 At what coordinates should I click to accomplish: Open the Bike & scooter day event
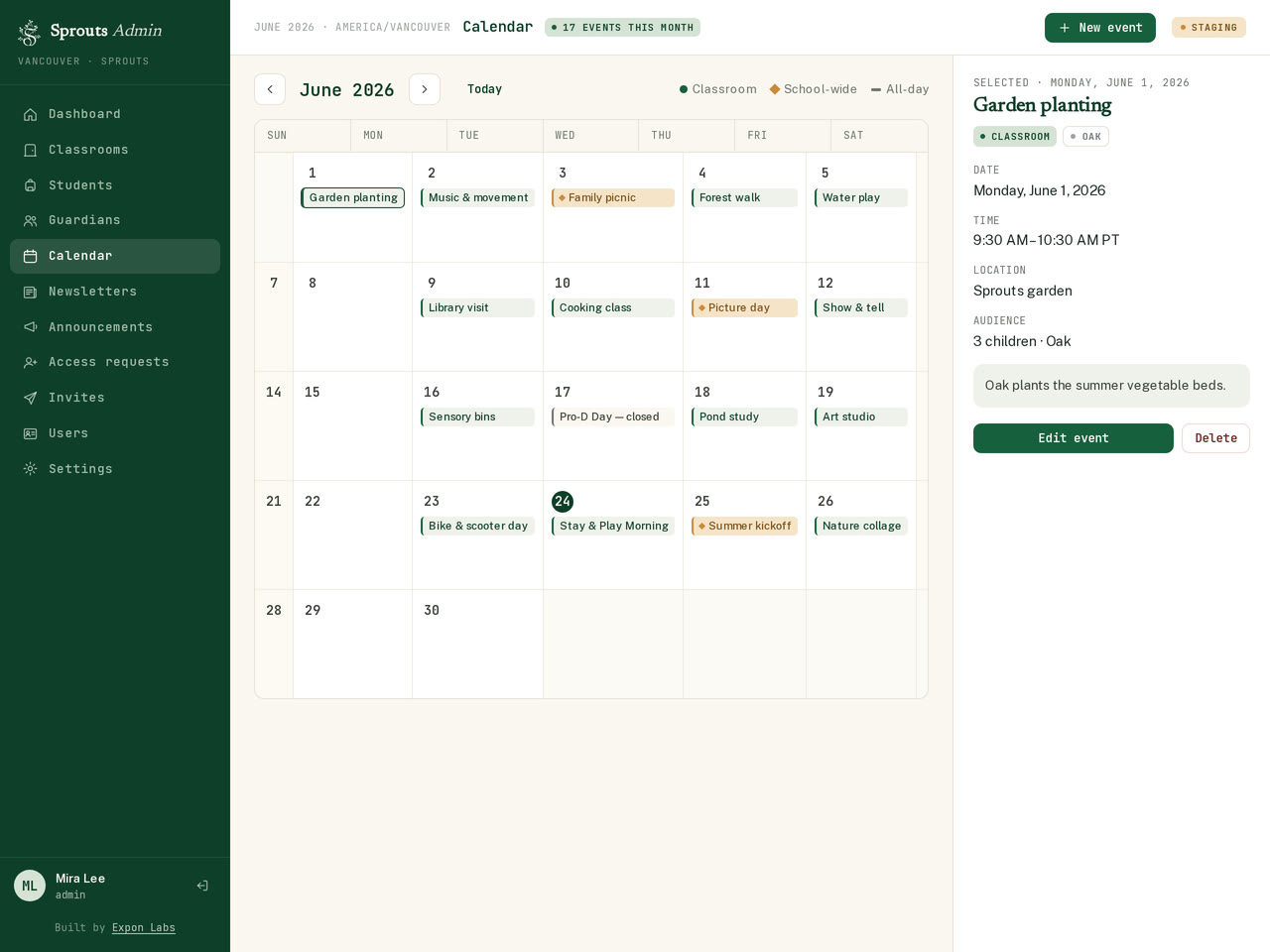click(477, 527)
